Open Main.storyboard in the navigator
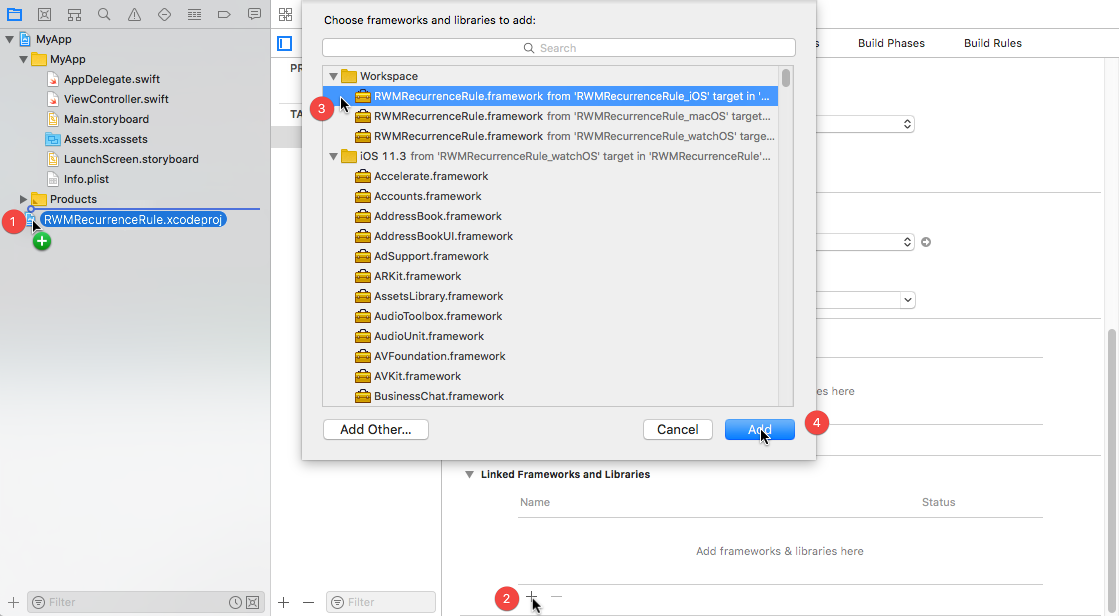1119x616 pixels. (x=106, y=119)
